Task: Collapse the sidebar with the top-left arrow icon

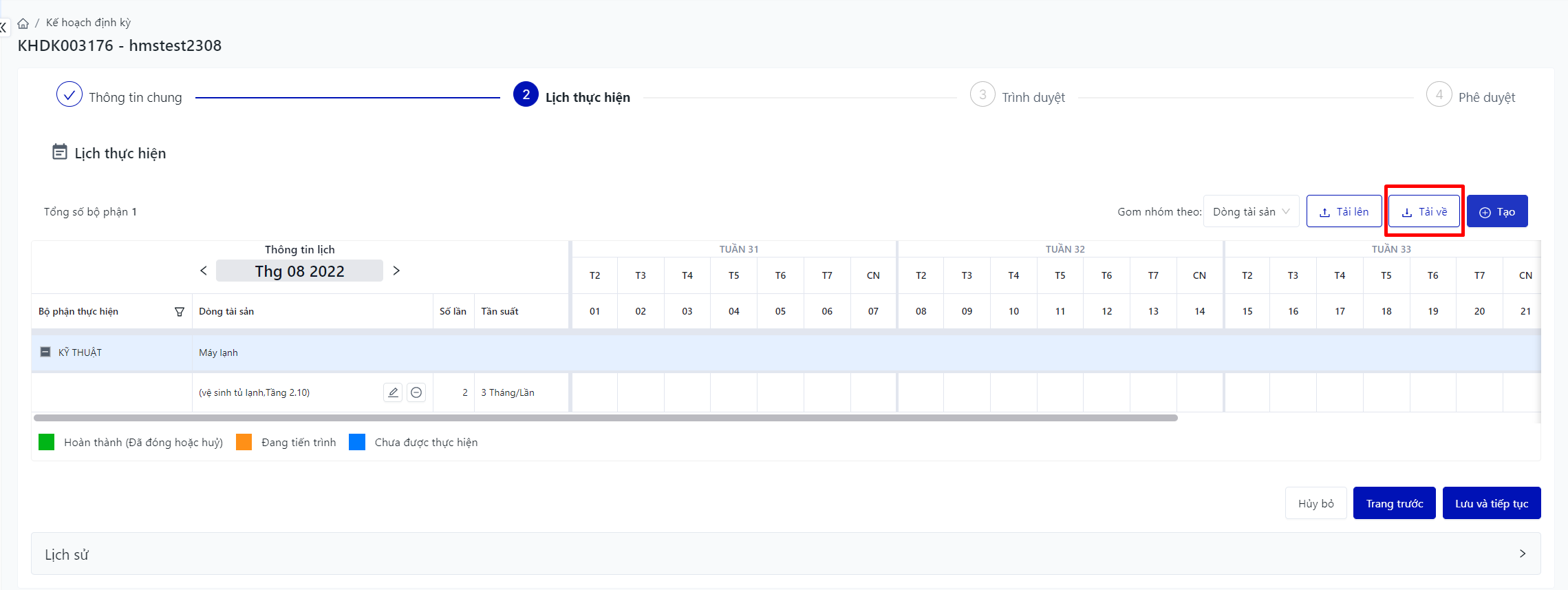Action: [3, 28]
